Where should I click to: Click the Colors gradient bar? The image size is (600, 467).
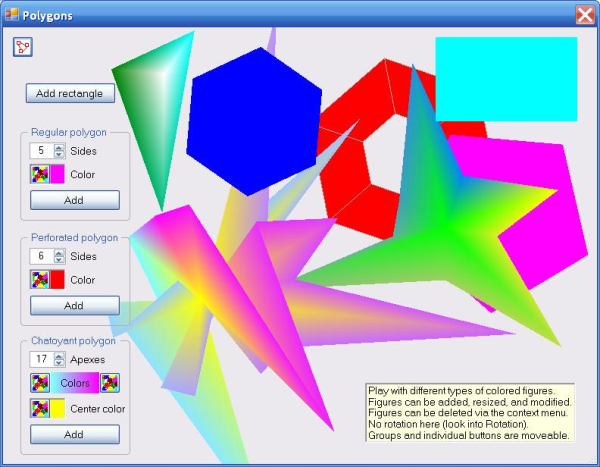pos(75,383)
